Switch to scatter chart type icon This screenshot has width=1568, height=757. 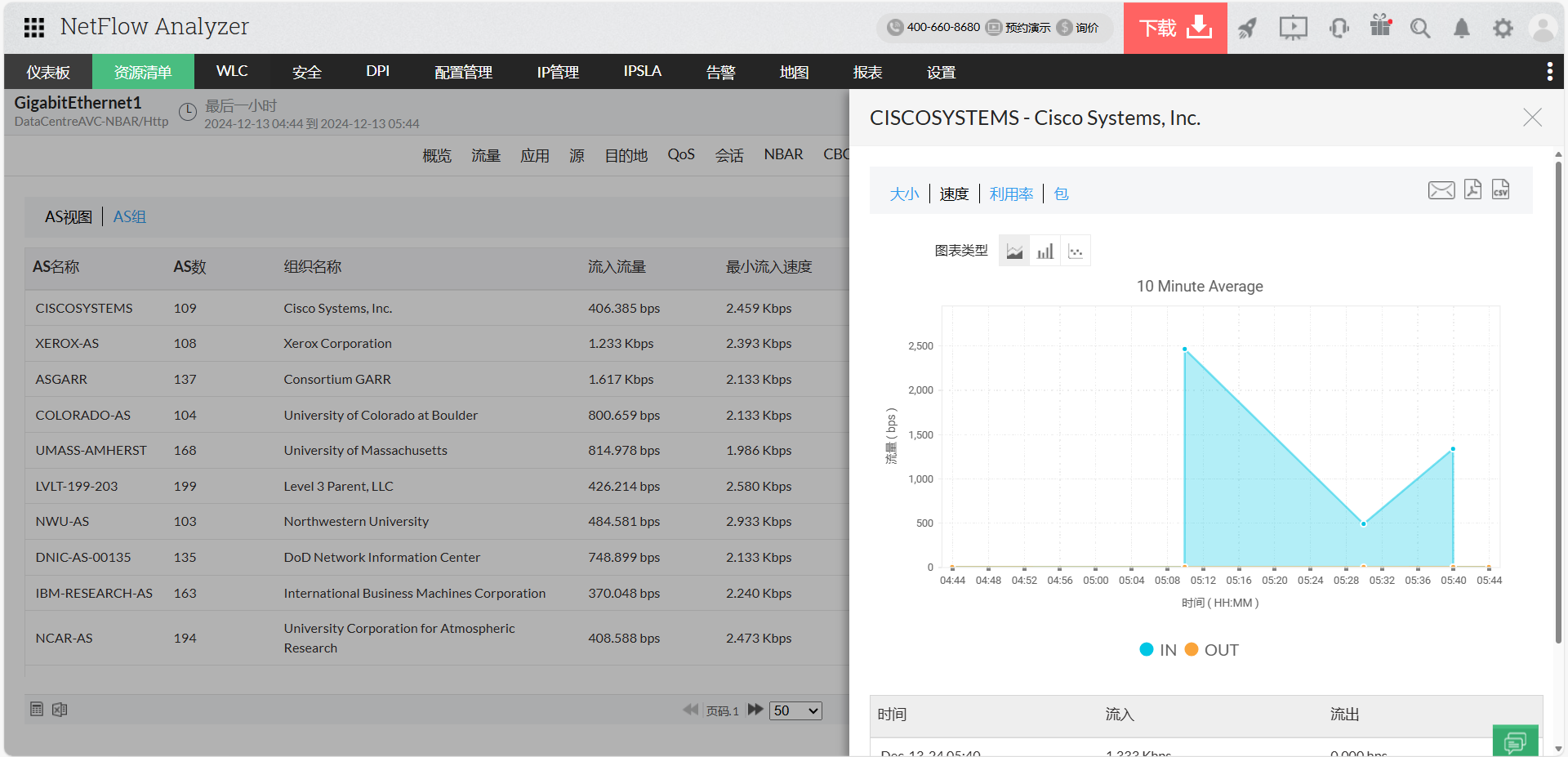click(x=1076, y=252)
